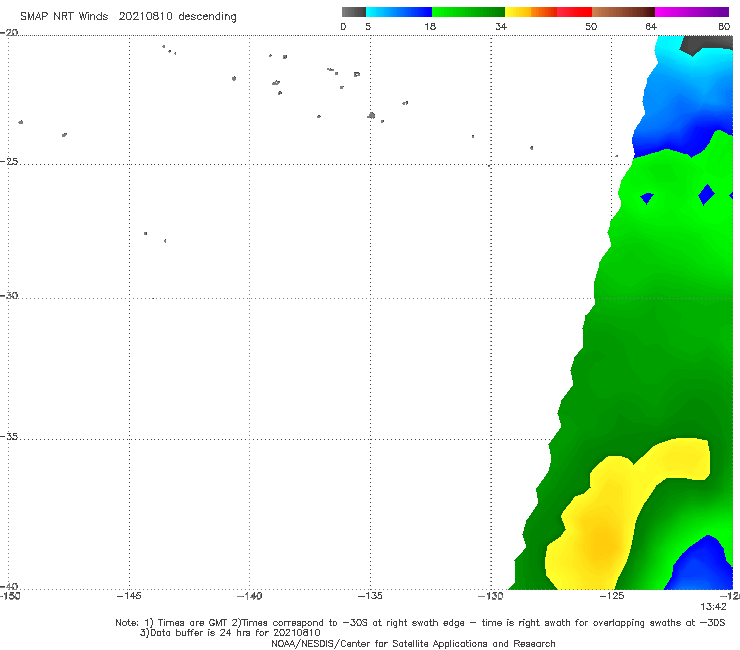The height and width of the screenshot is (650, 740).
Task: Click the 'NOAA/NESDIS/Center for Satellite Applications and Research' credit
Action: [x=413, y=644]
